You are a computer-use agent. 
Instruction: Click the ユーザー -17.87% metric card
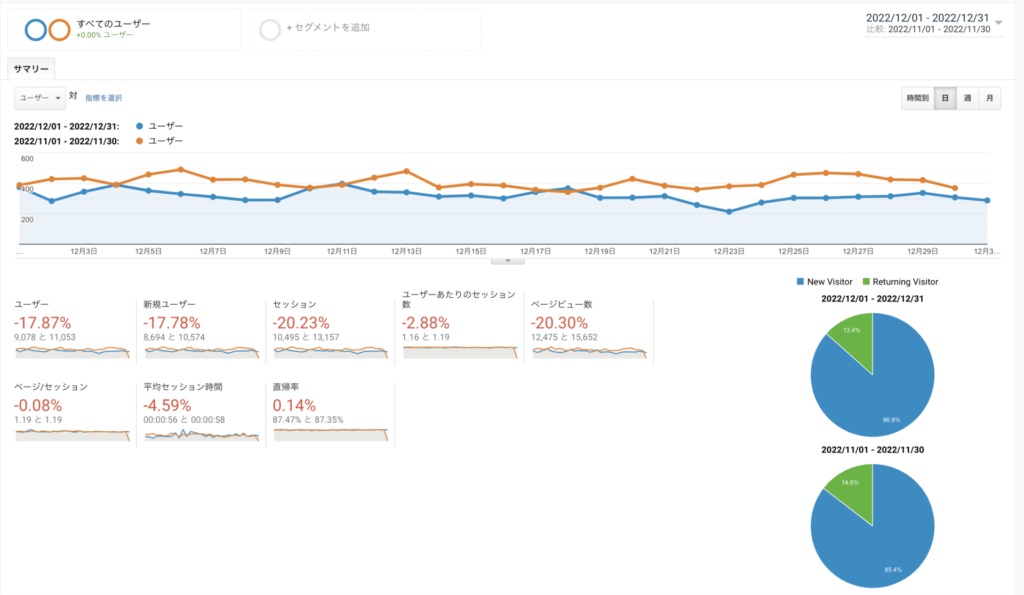click(x=72, y=330)
